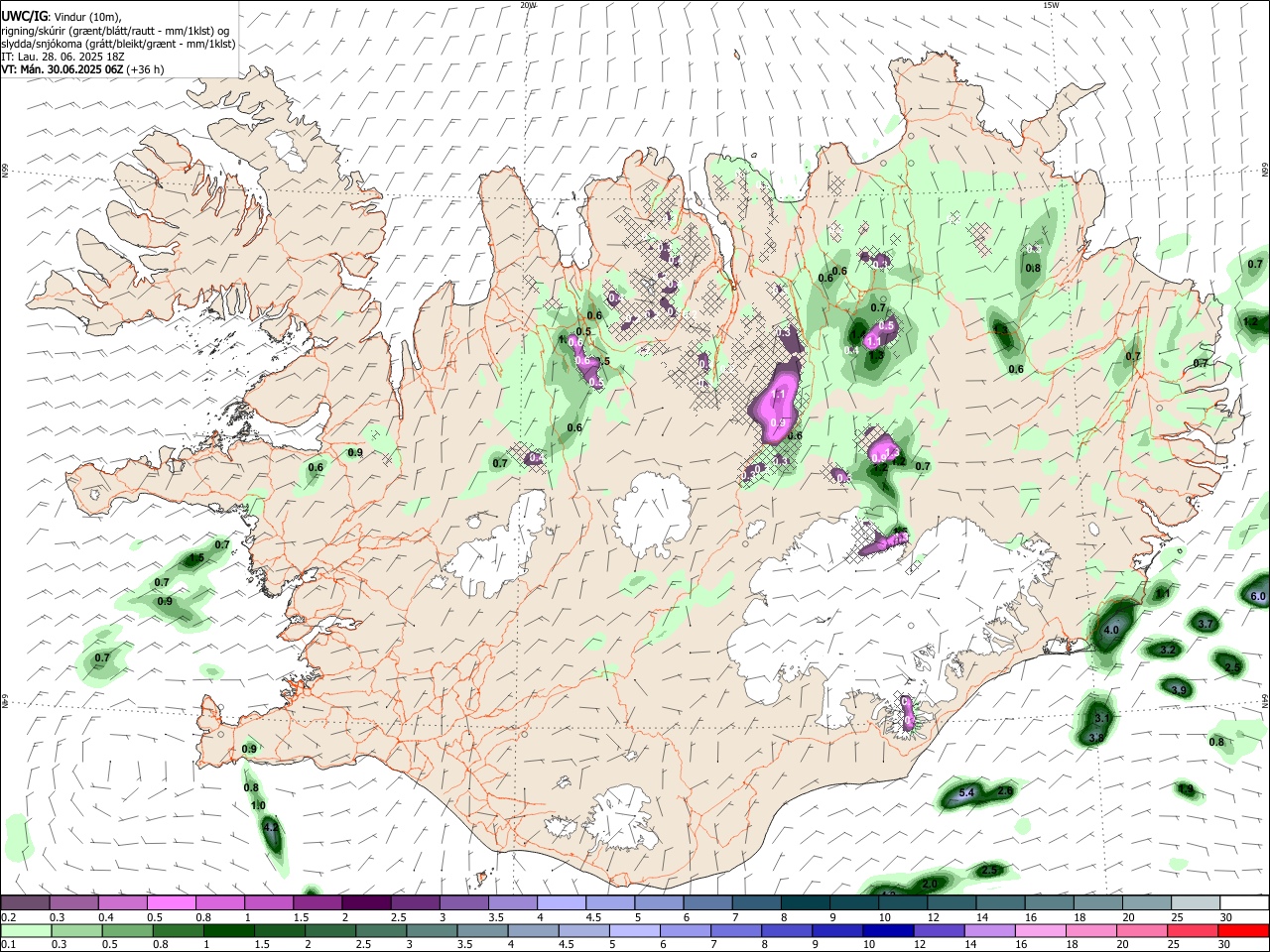Click the 1.1 value inside large pink snow area
Image resolution: width=1270 pixels, height=952 pixels.
(x=779, y=394)
